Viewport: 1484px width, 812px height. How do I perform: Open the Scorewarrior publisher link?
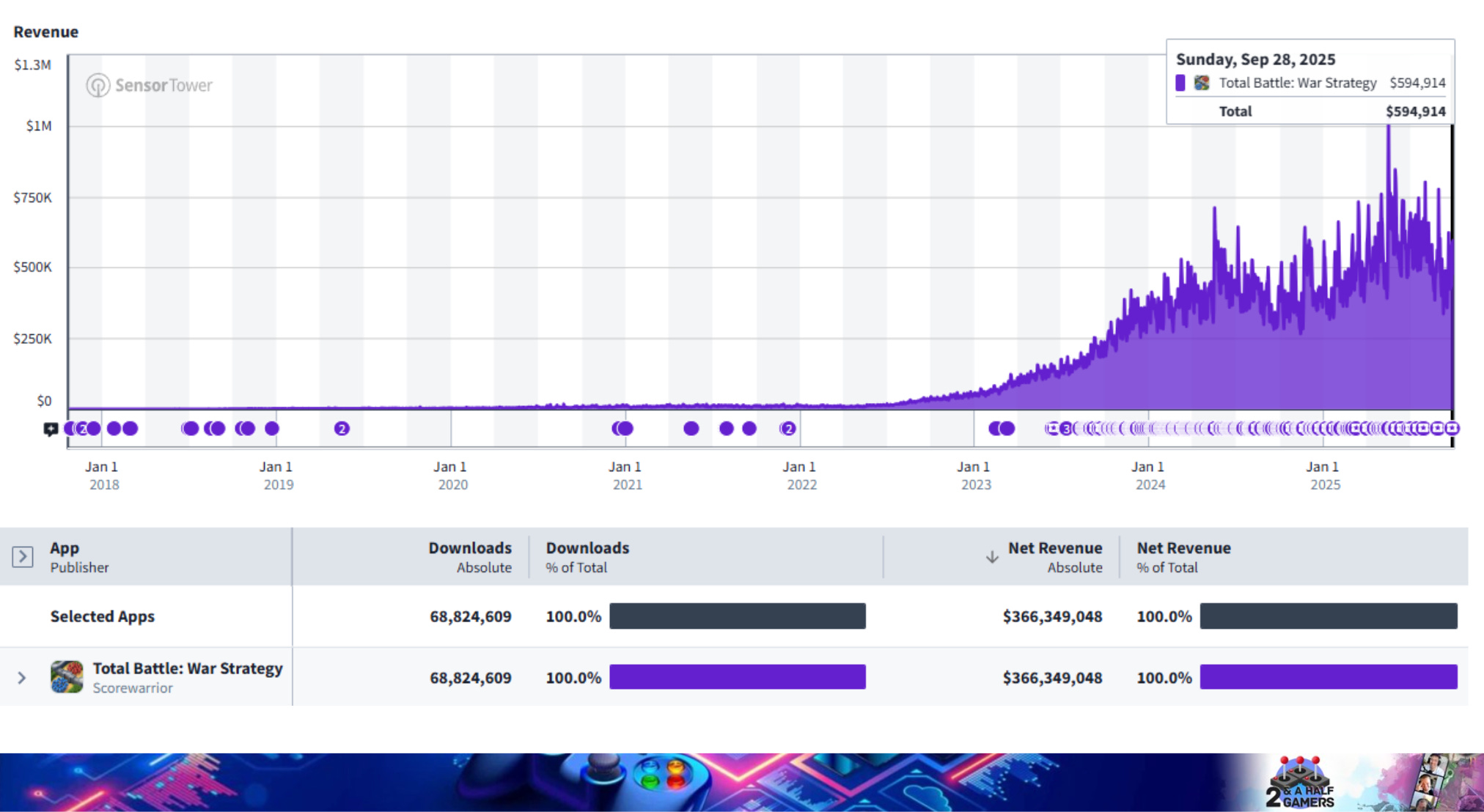click(133, 688)
